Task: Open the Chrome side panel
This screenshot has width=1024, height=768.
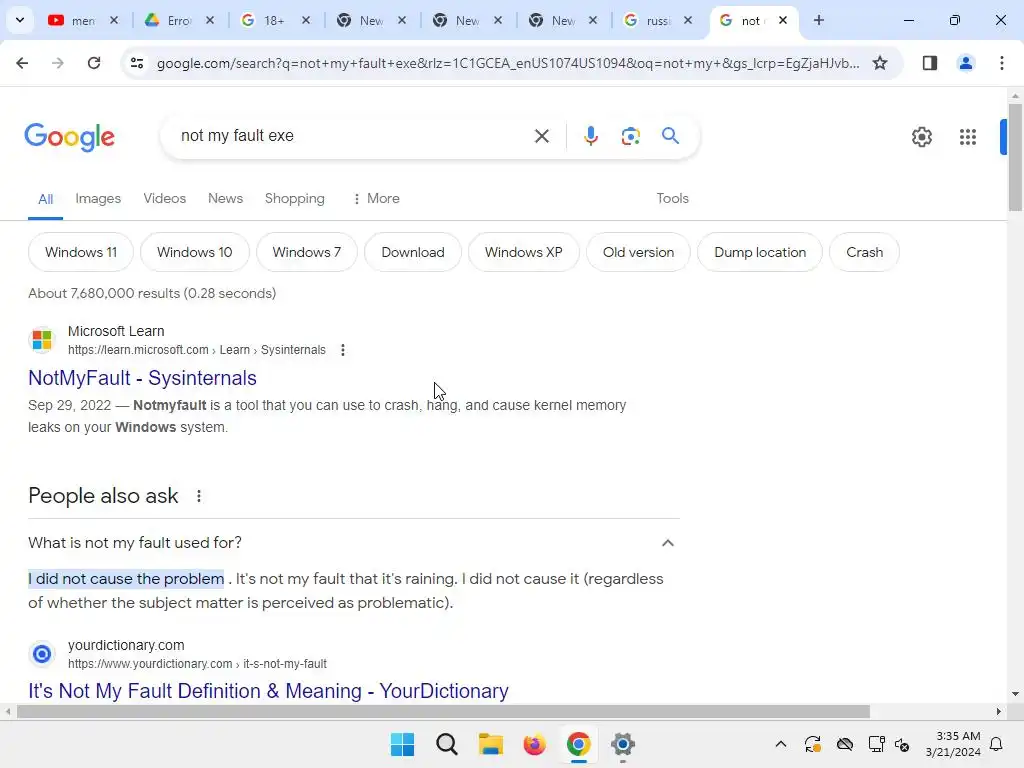Action: [929, 63]
